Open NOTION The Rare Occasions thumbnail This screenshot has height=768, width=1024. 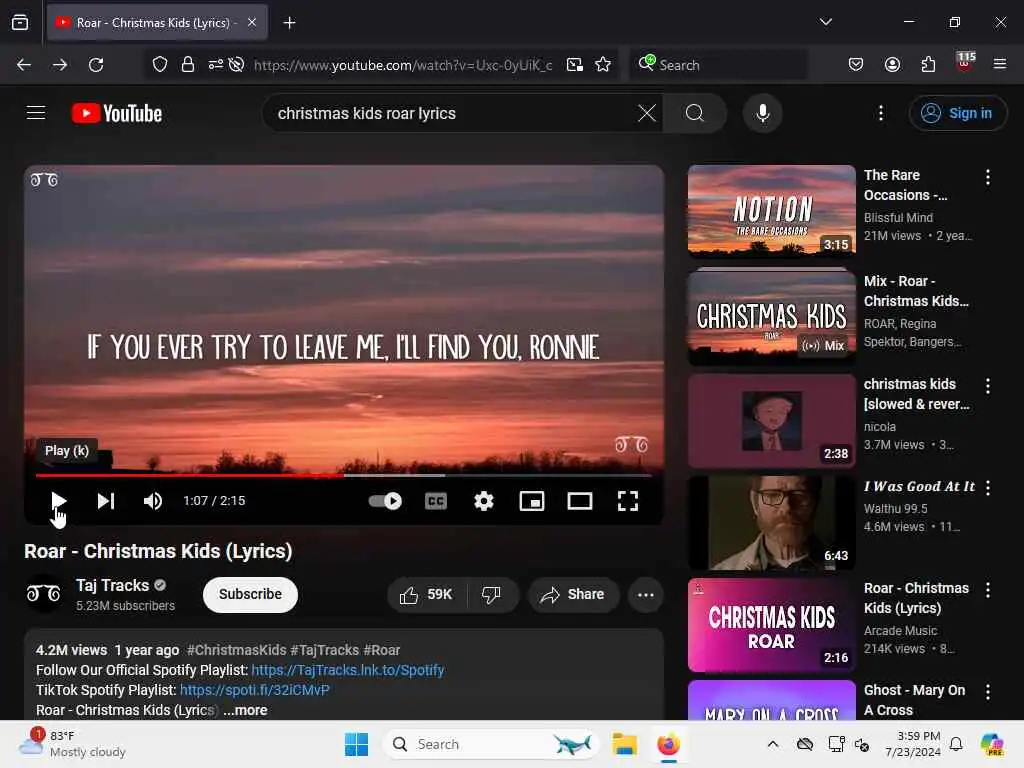click(x=771, y=211)
